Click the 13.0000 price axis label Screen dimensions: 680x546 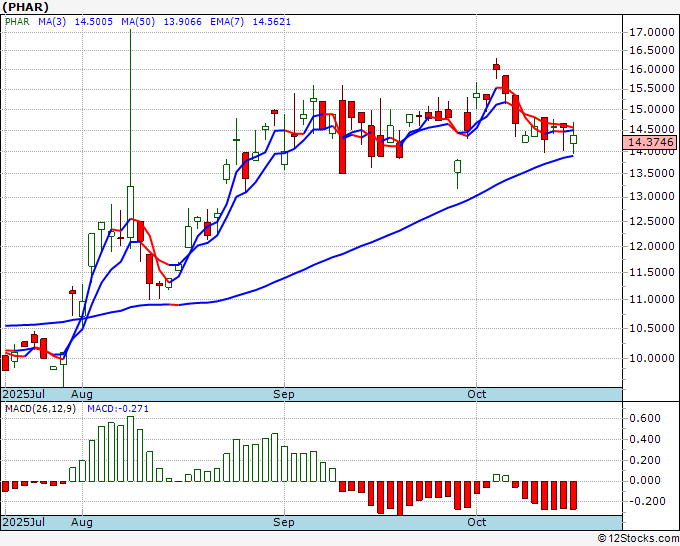pos(651,197)
